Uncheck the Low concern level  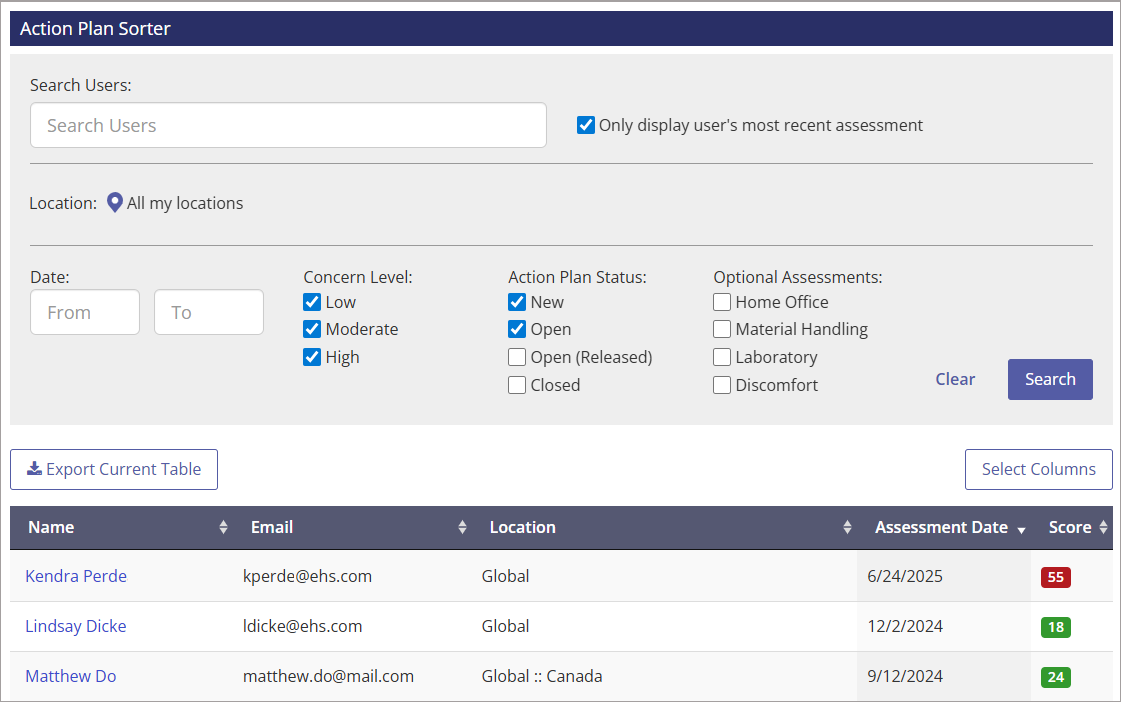click(x=312, y=302)
